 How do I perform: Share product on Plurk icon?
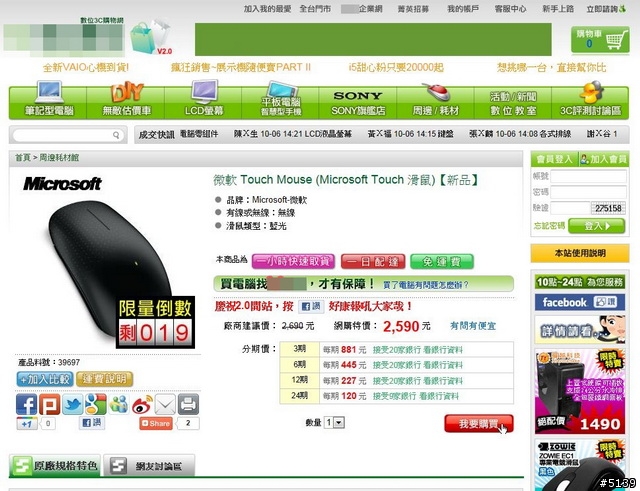click(50, 404)
